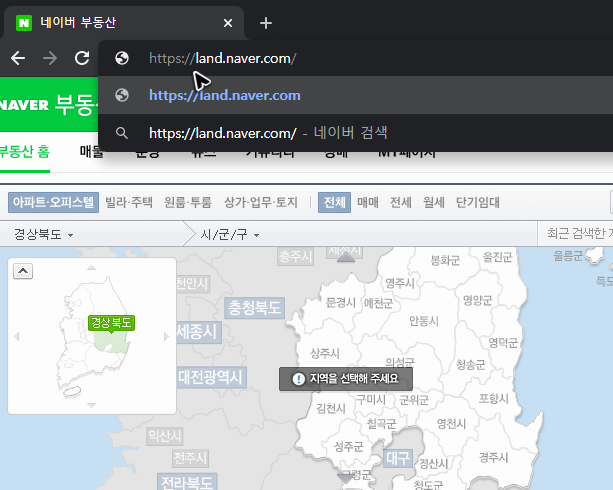
Task: Click the 세종시 label on the map
Action: pyautogui.click(x=197, y=332)
